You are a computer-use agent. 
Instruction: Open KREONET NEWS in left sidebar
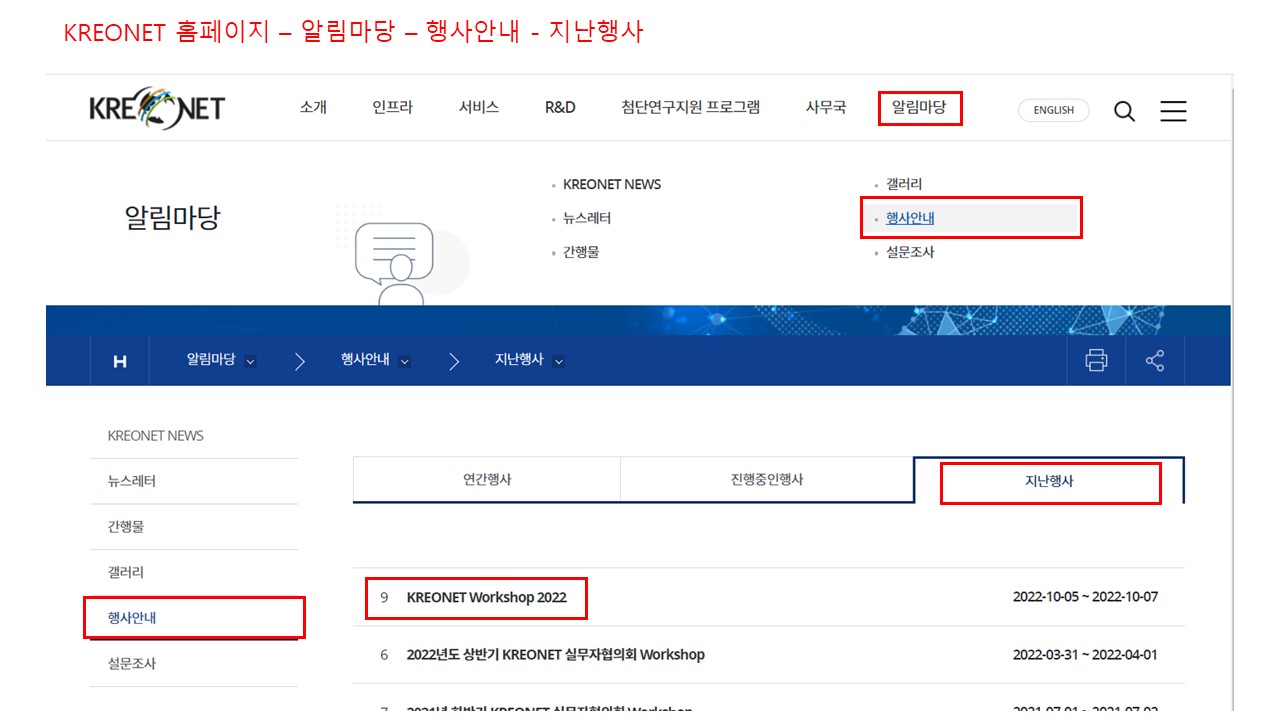pyautogui.click(x=155, y=436)
